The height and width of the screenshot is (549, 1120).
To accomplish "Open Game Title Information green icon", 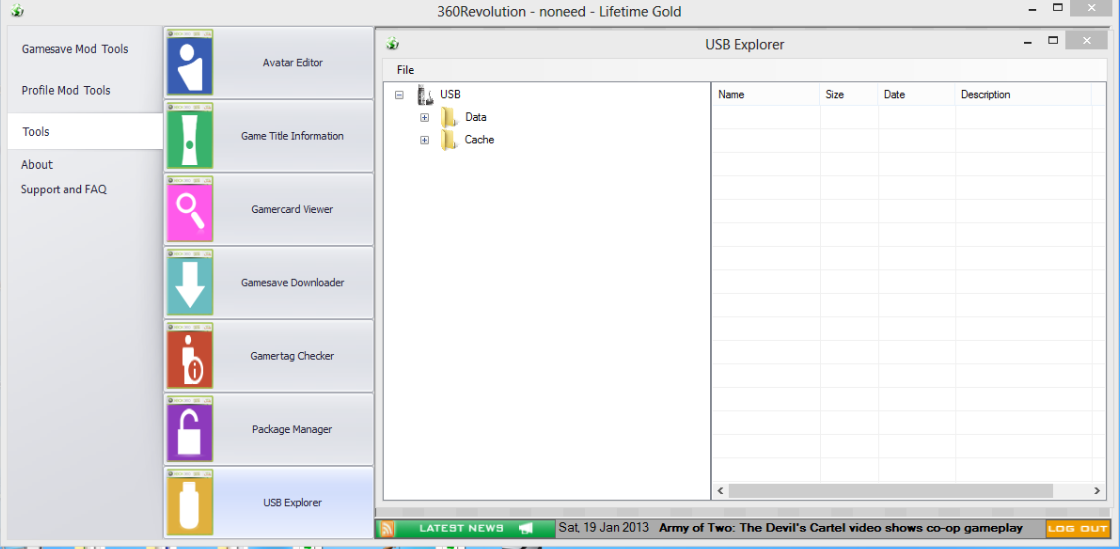I will tap(189, 137).
